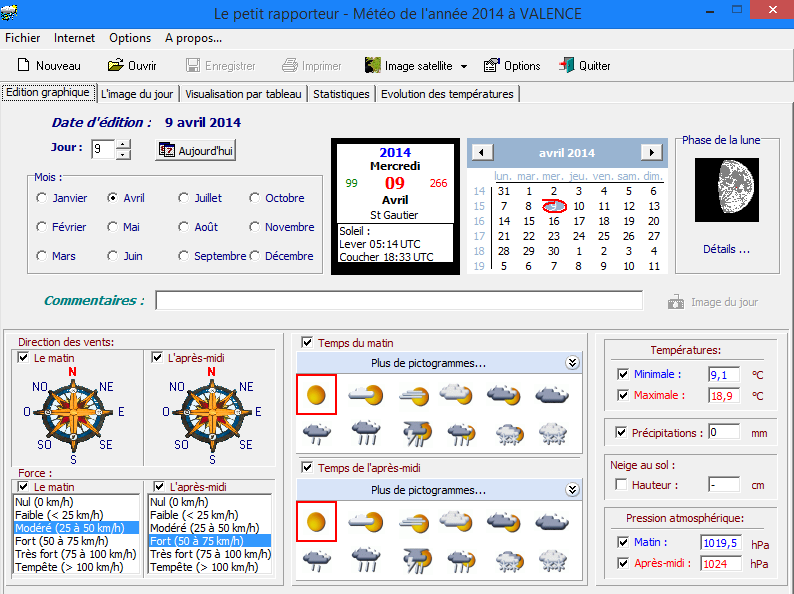
Task: Toggle the Précipitations checkbox
Action: point(621,432)
